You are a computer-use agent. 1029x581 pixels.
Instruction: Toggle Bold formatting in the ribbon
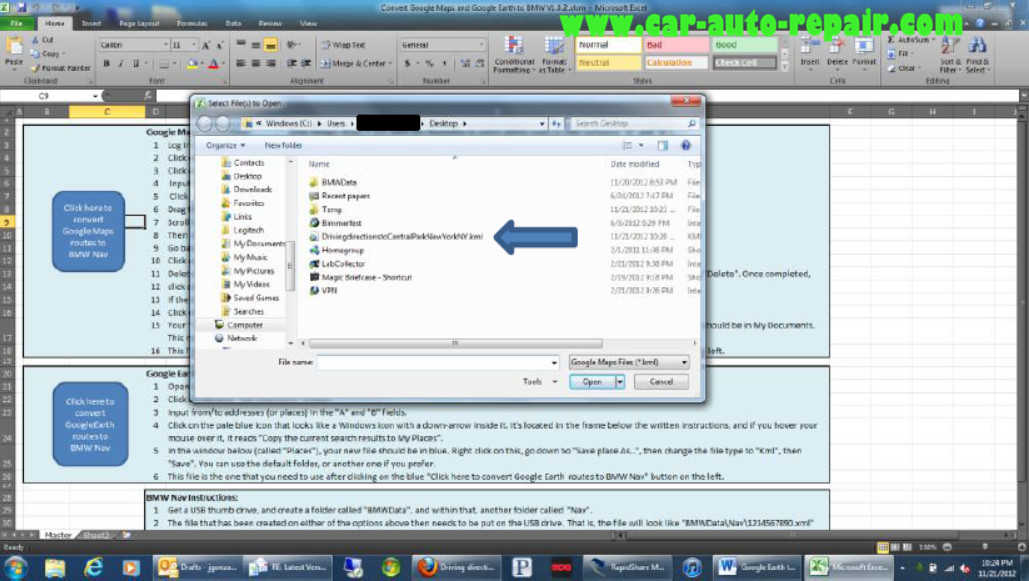point(106,64)
